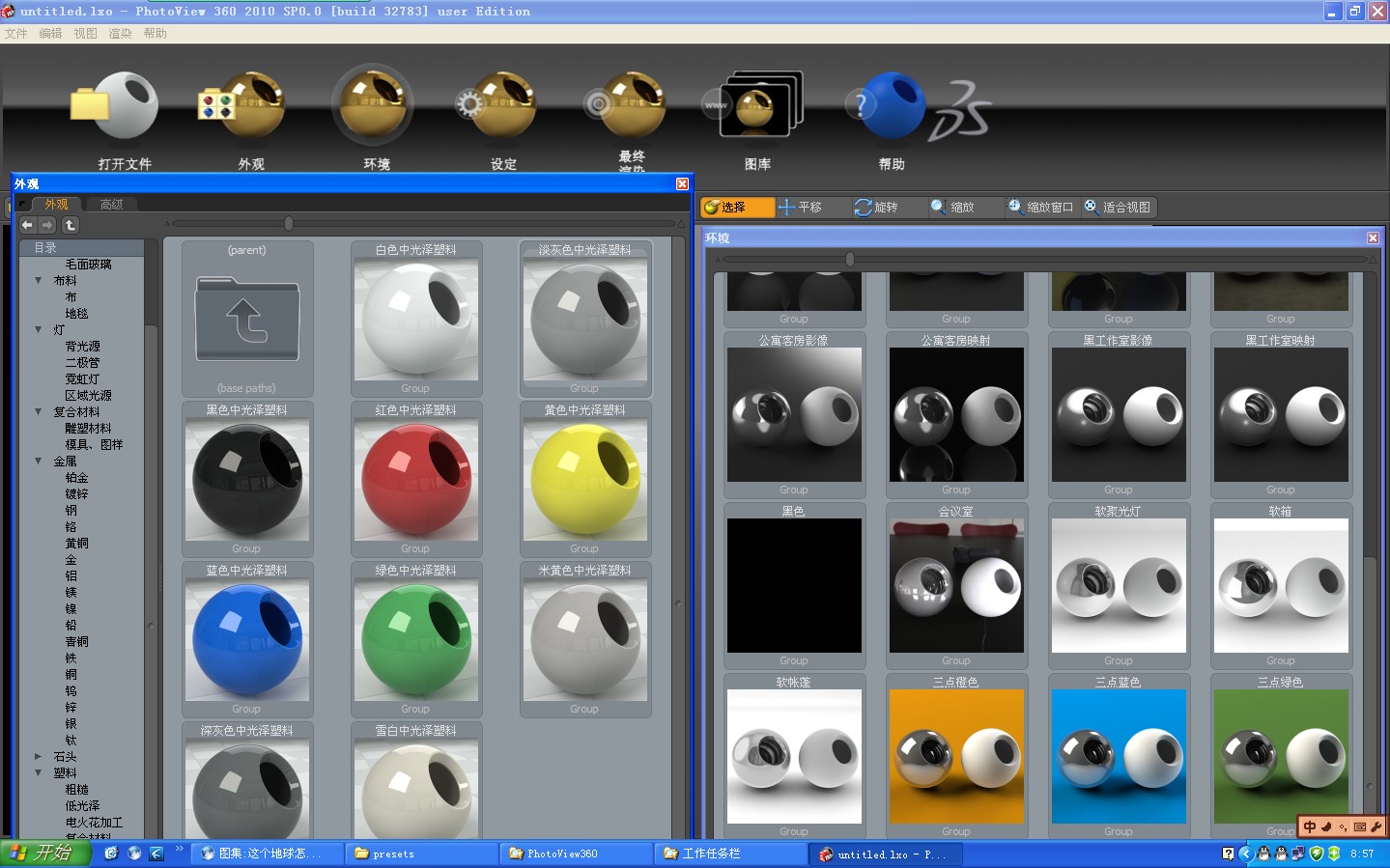Viewport: 1390px width, 868px height.
Task: Switch to the 外观 tab in the panel
Action: 56,205
